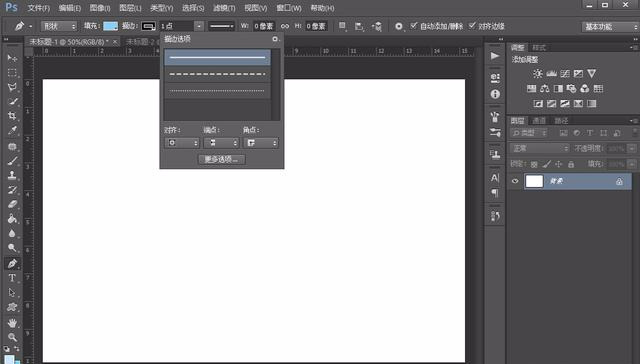
Task: Toggle layer filtering switch in Layers panel
Action: point(636,133)
